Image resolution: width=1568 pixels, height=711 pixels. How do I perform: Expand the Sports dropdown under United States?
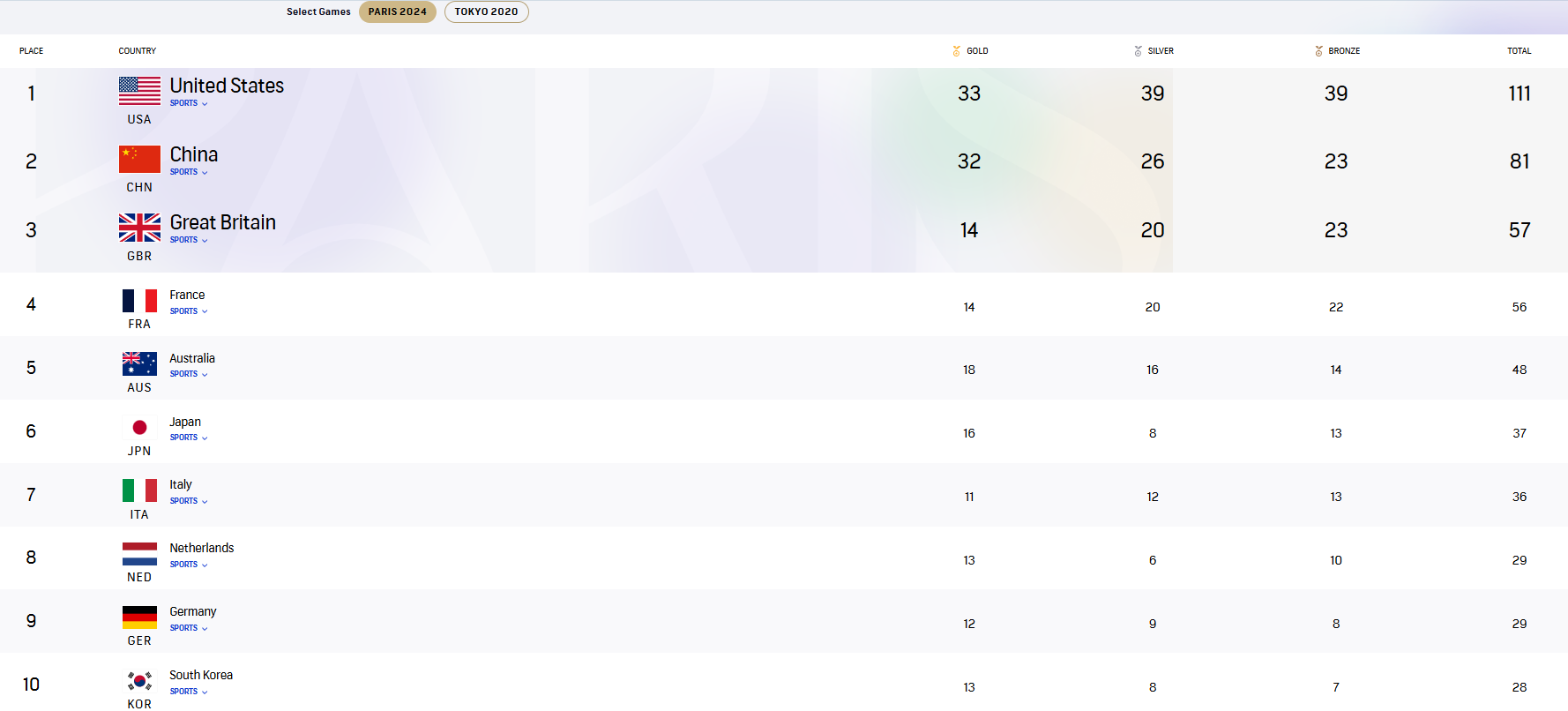[189, 103]
